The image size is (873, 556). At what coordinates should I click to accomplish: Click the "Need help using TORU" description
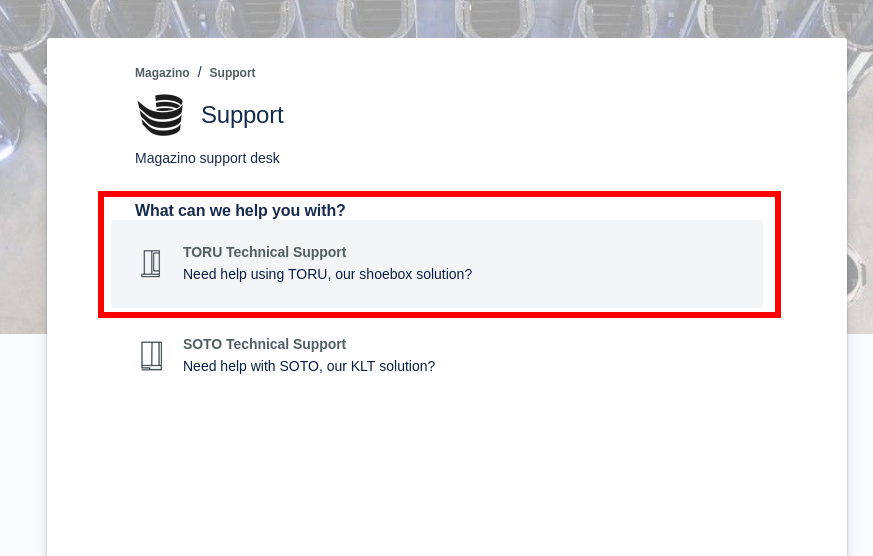(x=327, y=274)
